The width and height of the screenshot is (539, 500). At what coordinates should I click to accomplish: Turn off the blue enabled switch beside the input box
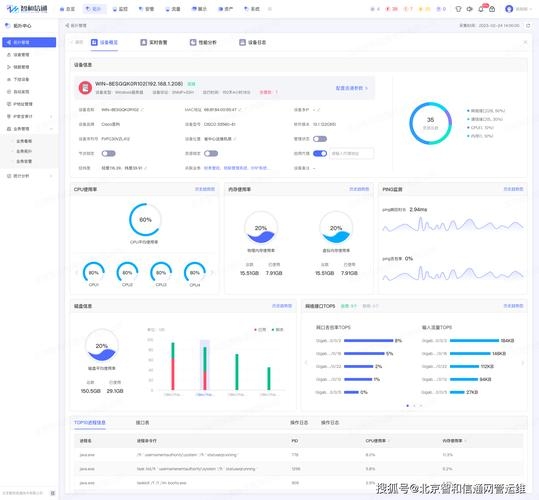click(320, 153)
